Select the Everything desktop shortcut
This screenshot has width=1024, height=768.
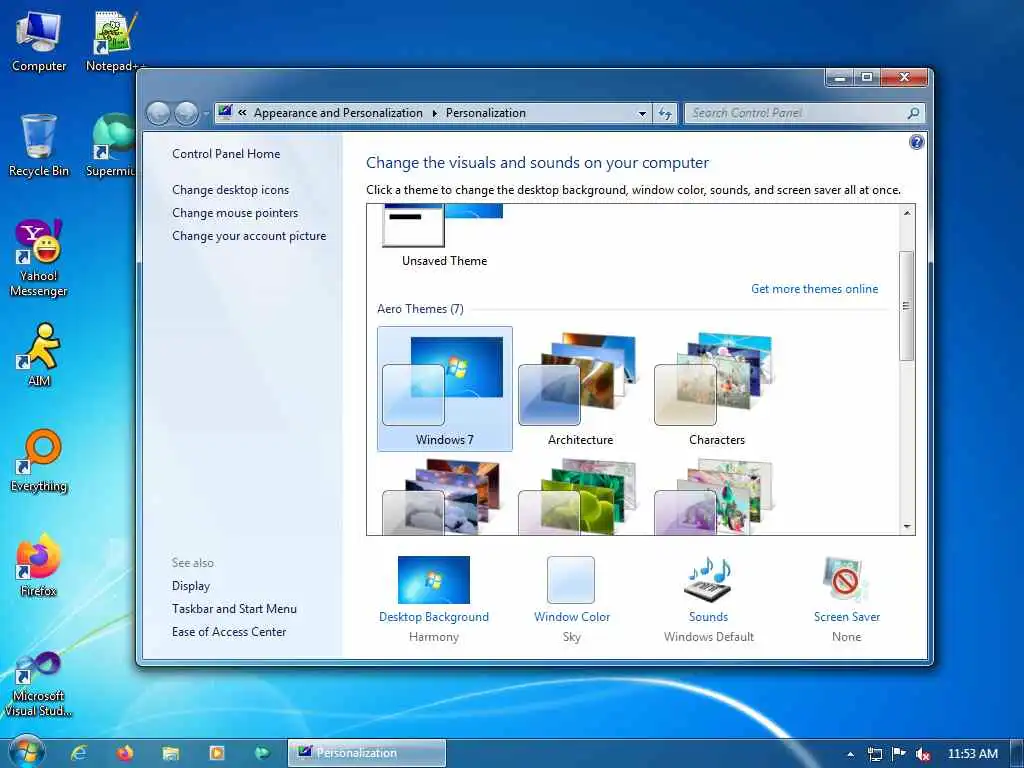click(x=39, y=460)
